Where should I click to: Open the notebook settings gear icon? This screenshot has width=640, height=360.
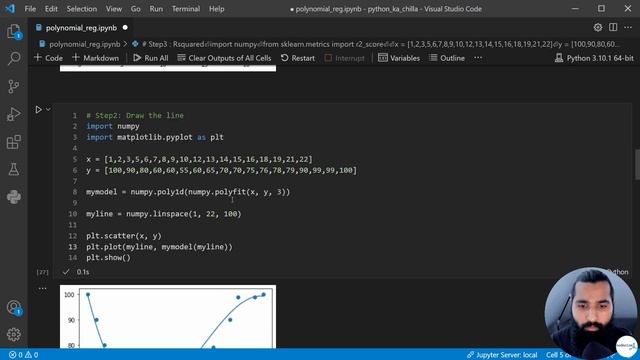pos(598,27)
